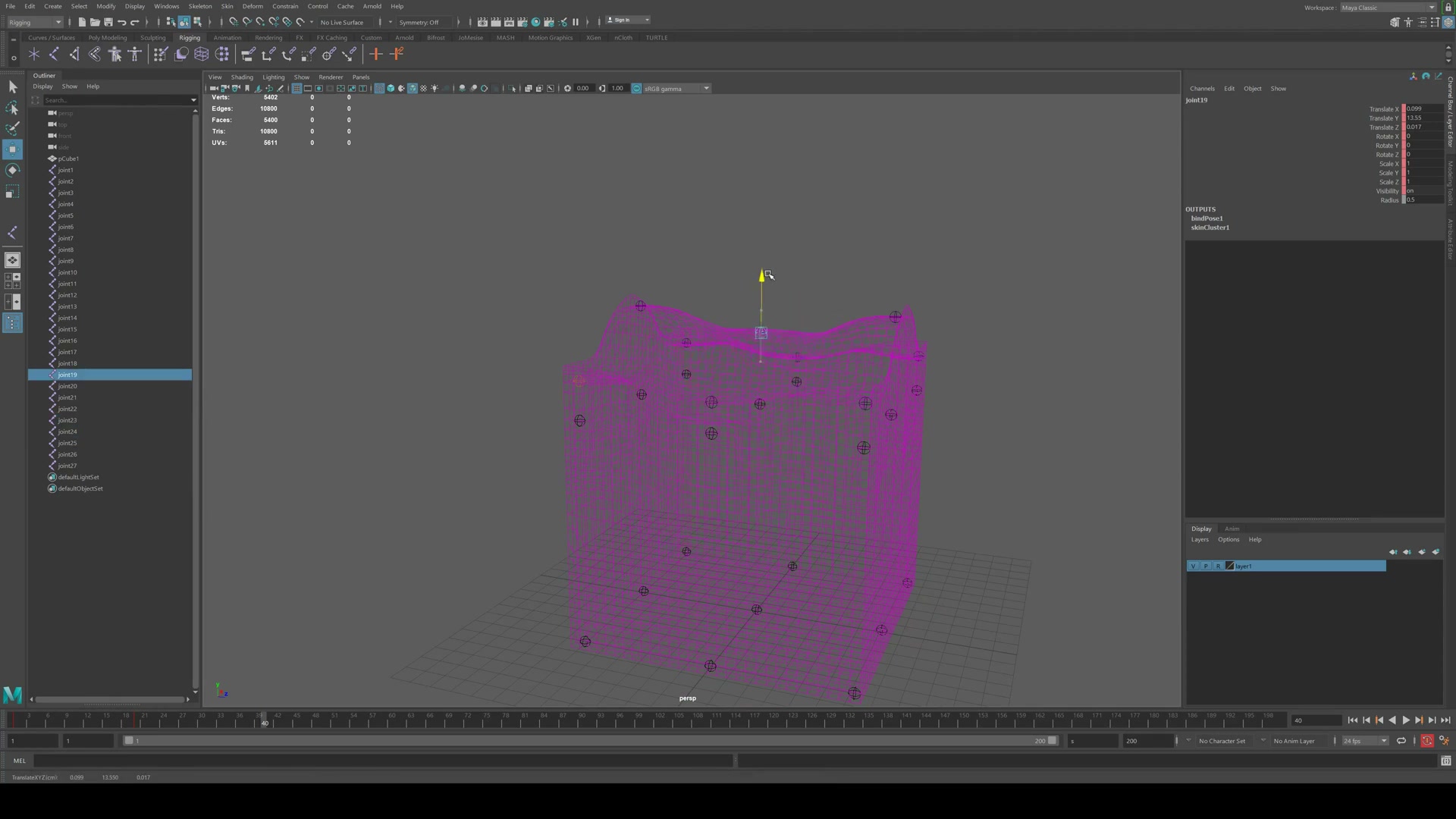1456x819 pixels.
Task: Toggle layer1 playback P box
Action: pyautogui.click(x=1206, y=566)
